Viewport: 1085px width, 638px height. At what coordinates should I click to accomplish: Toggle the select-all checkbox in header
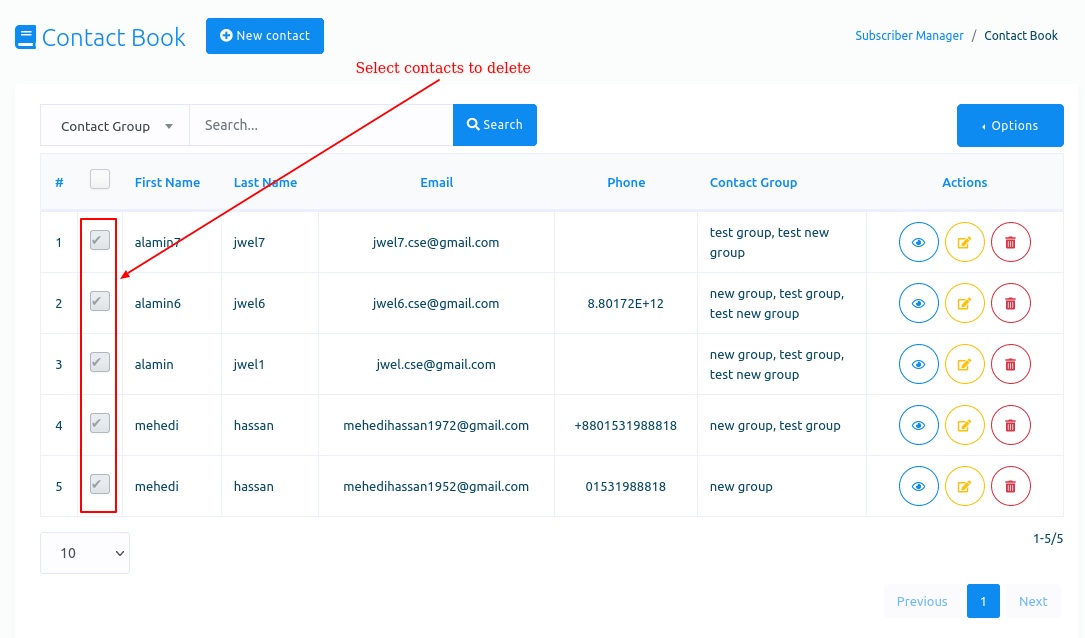pos(100,179)
